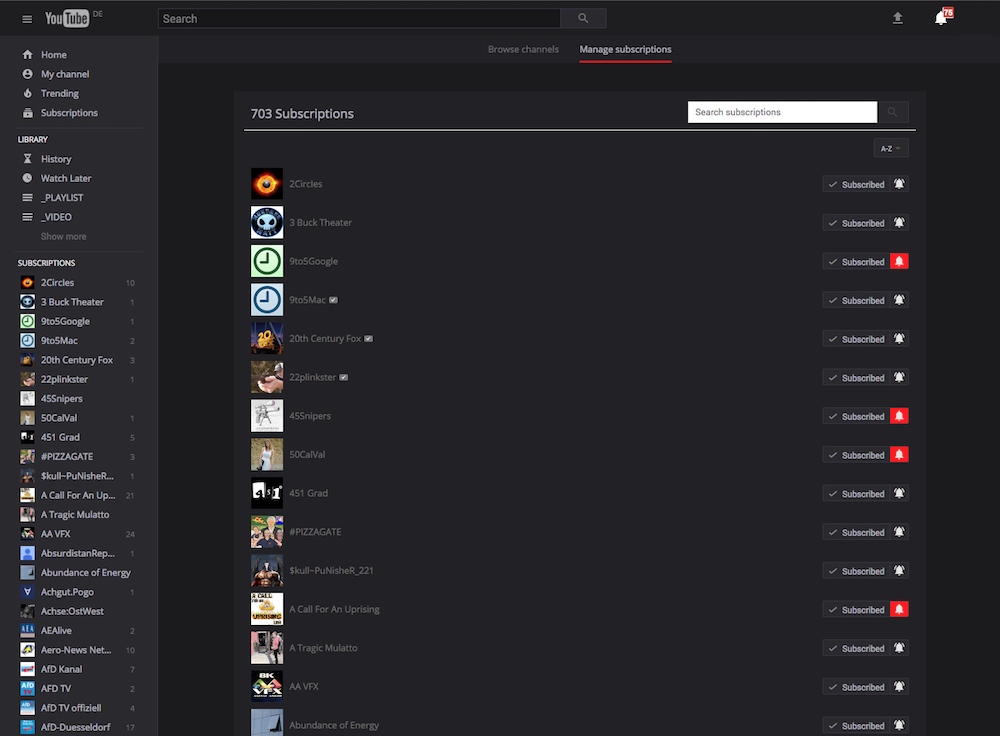
Task: Open Abundance of Energy channel name in list
Action: click(334, 725)
